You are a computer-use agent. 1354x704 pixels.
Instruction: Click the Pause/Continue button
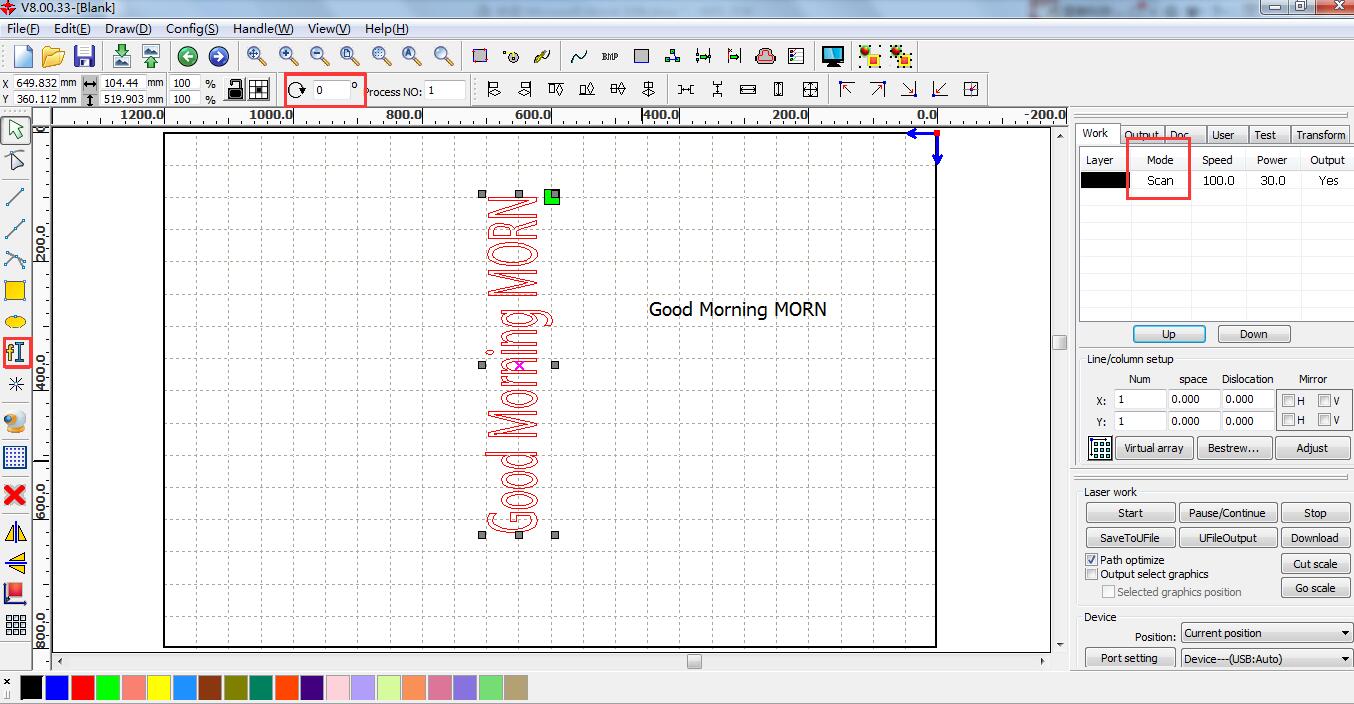tap(1227, 513)
